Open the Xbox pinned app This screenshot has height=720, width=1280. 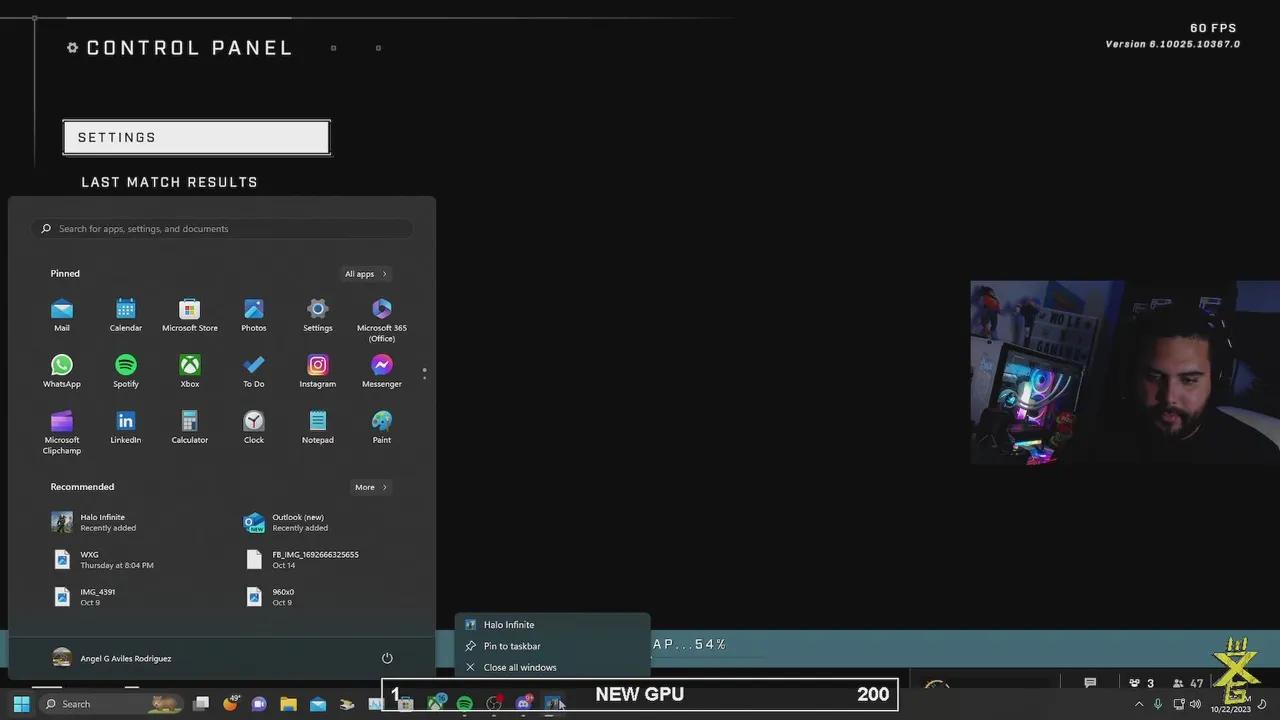[x=190, y=371]
